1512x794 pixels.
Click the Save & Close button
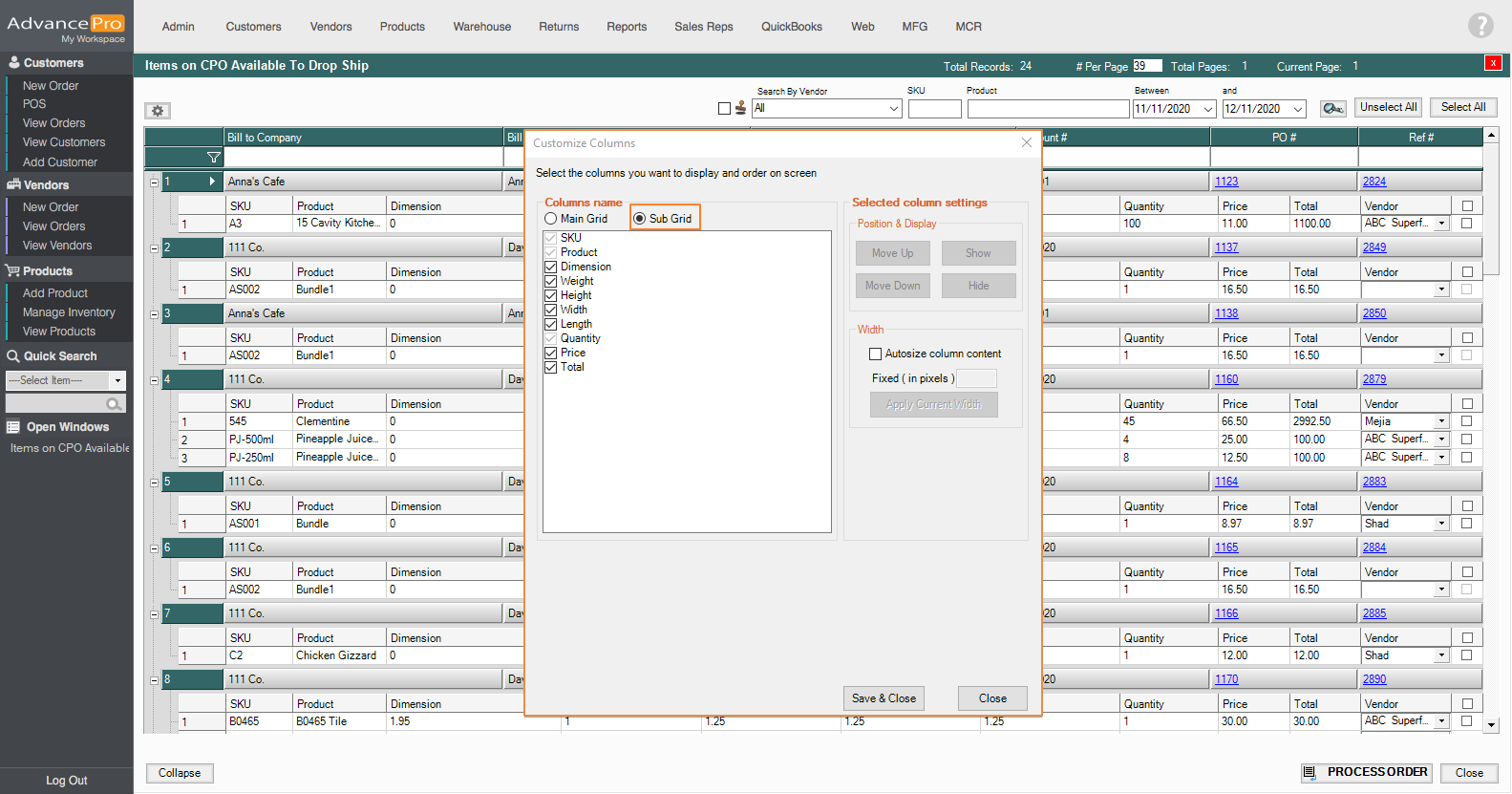coord(884,698)
